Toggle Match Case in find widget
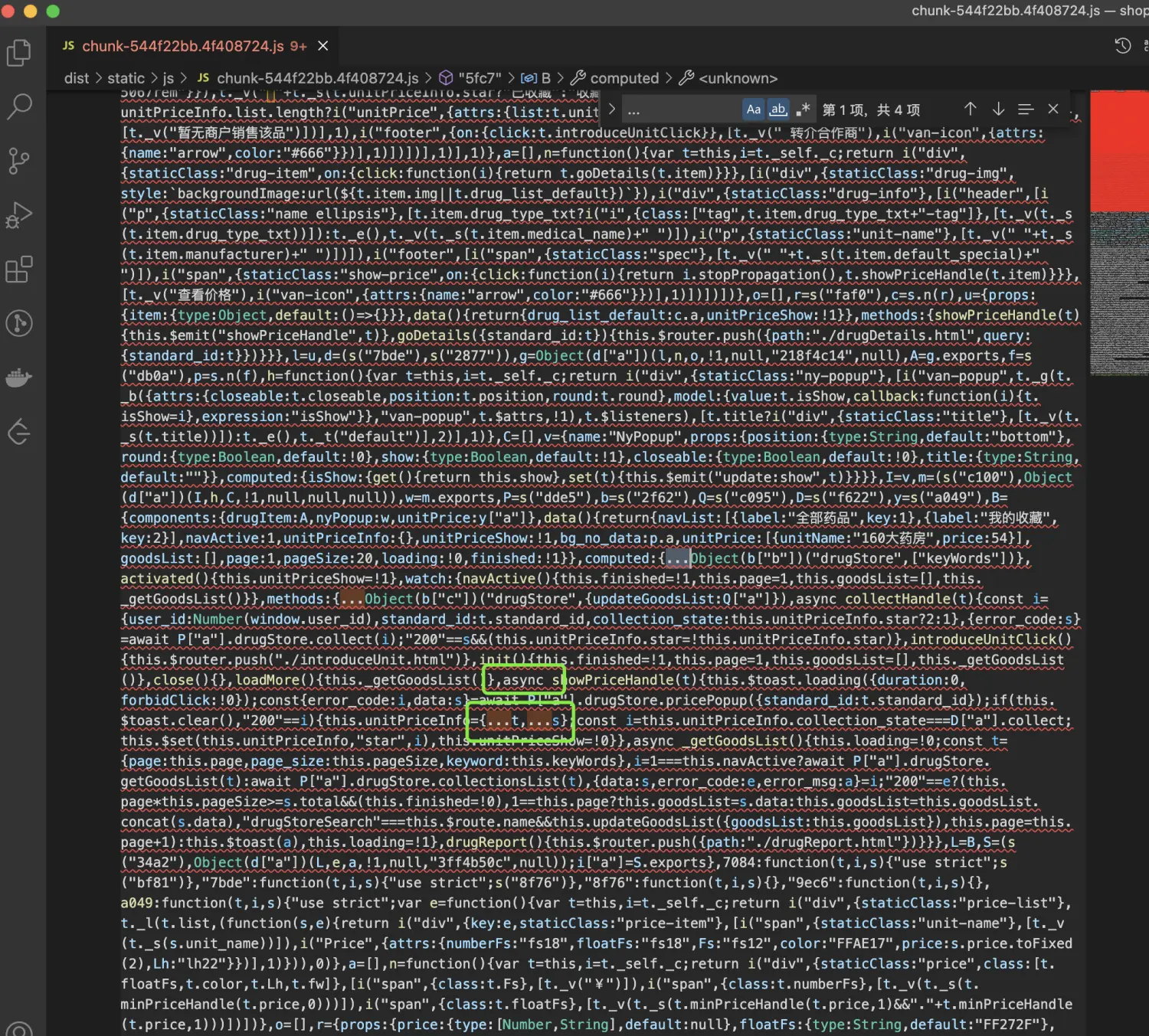1149x1036 pixels. coord(754,109)
